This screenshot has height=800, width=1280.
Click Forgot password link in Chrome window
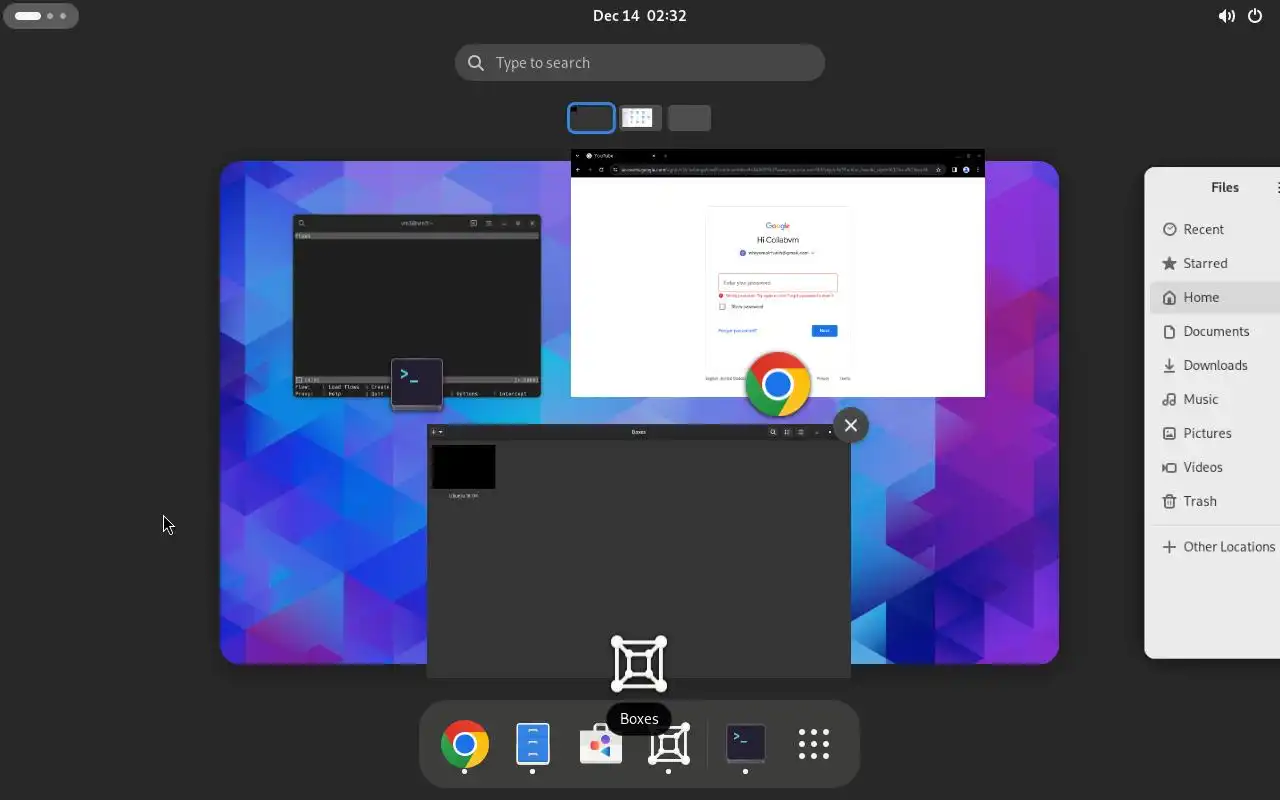coord(737,330)
